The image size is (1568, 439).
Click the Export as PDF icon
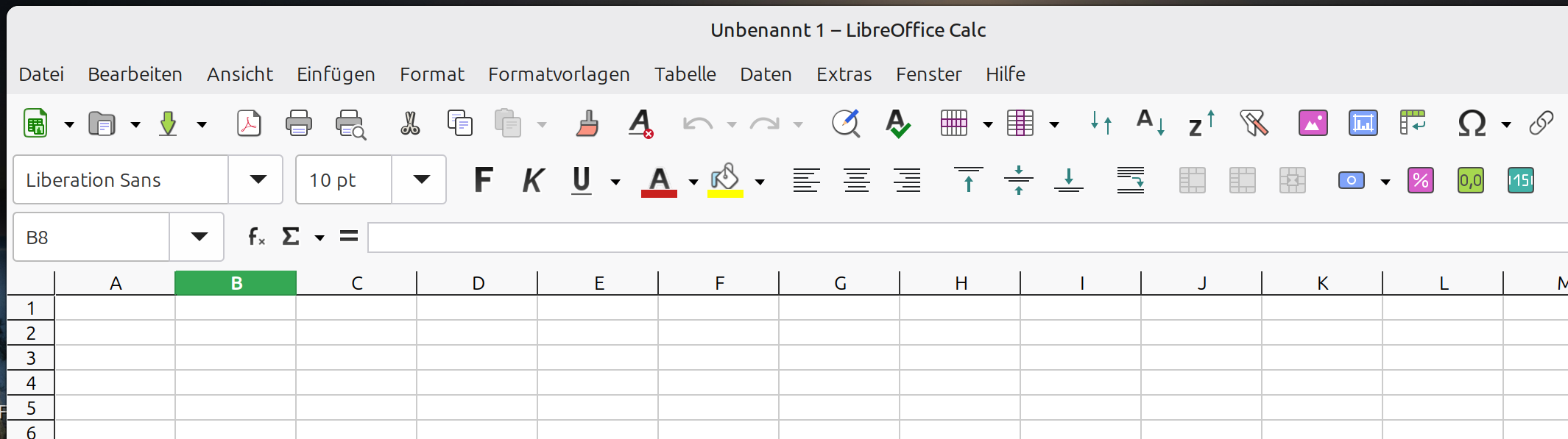[x=249, y=124]
